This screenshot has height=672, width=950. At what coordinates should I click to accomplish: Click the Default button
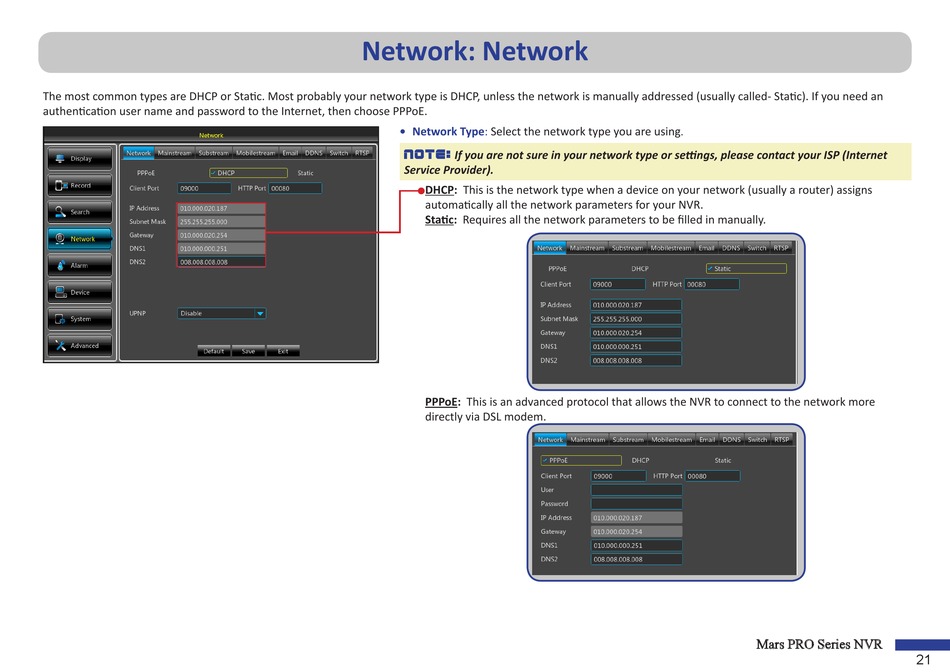[214, 351]
